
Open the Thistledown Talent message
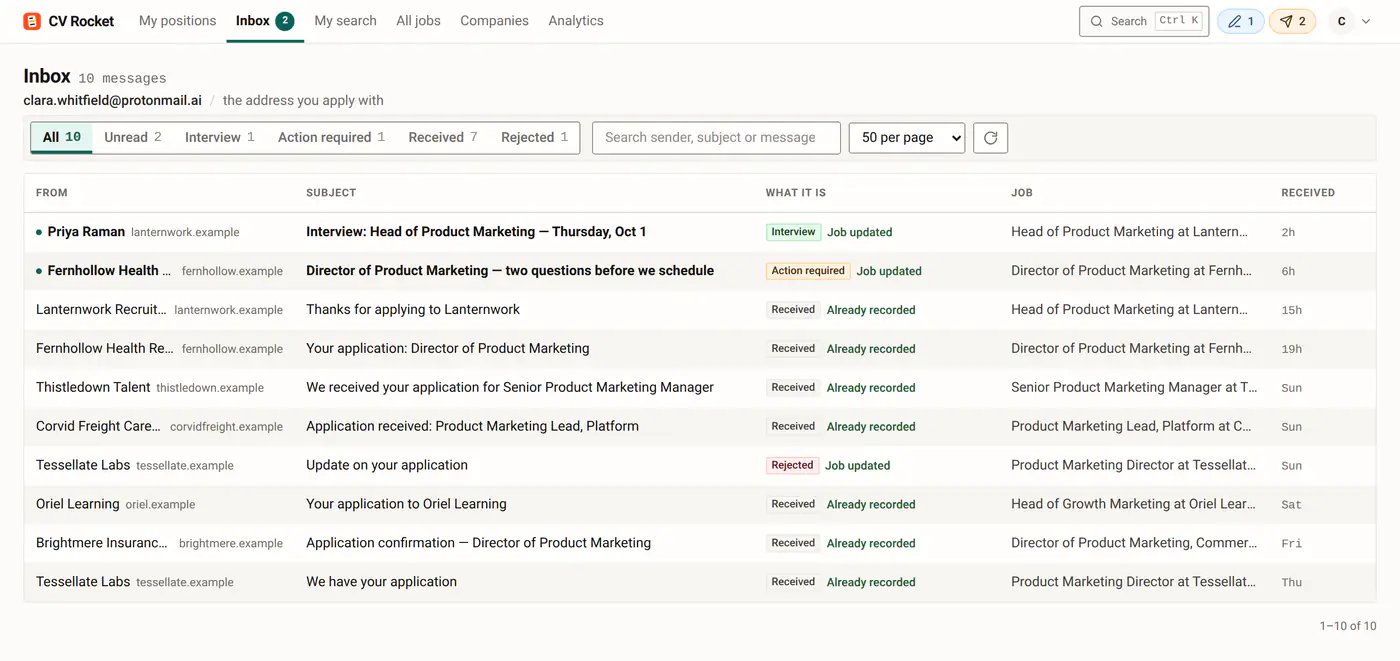click(700, 388)
